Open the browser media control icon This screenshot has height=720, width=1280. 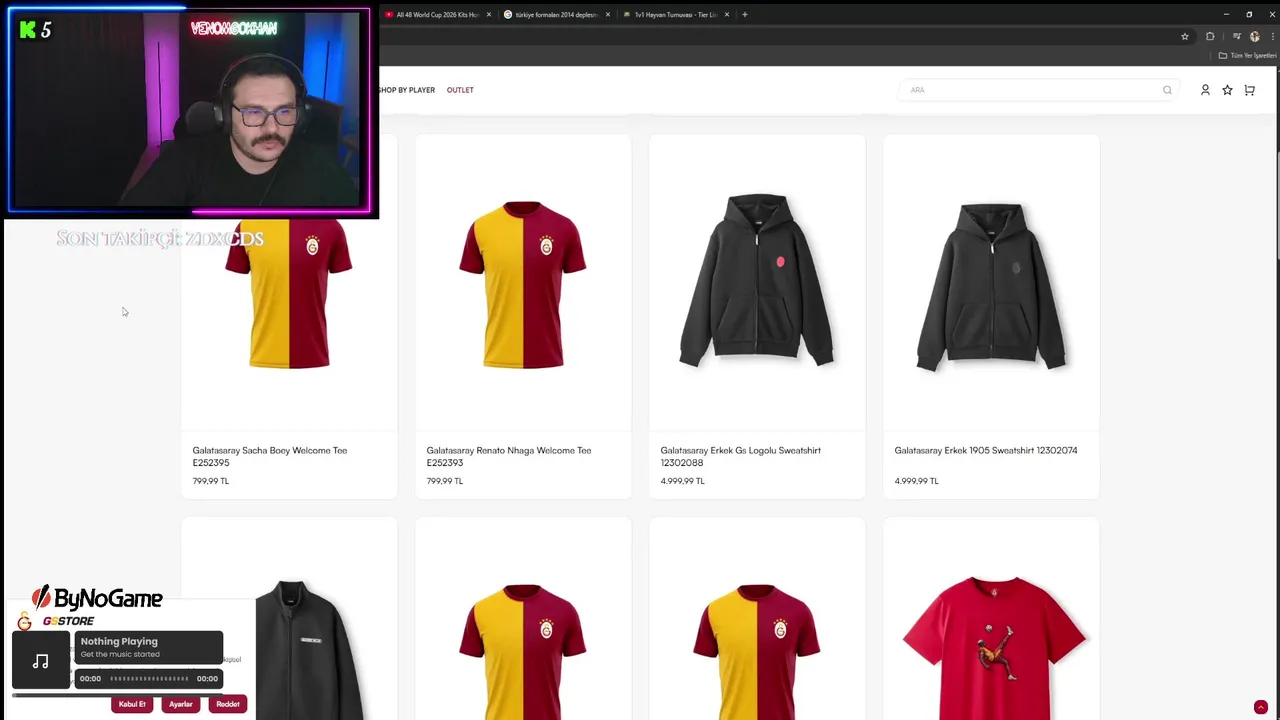coord(1237,36)
